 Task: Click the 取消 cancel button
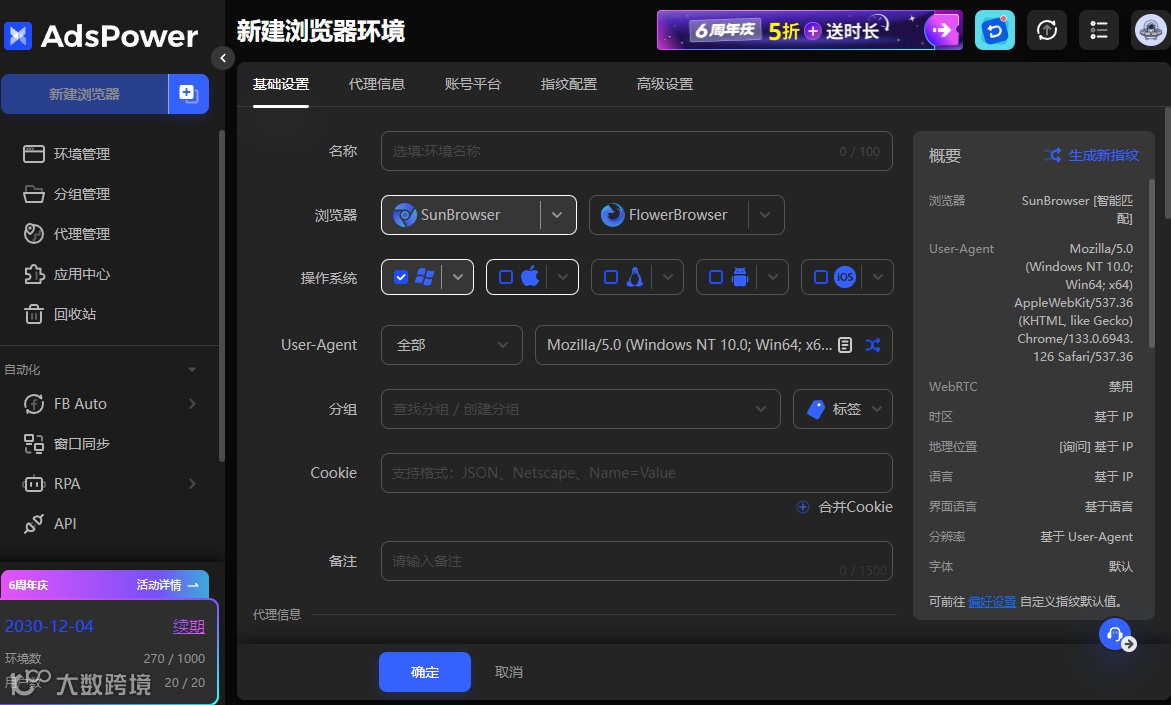pyautogui.click(x=509, y=672)
